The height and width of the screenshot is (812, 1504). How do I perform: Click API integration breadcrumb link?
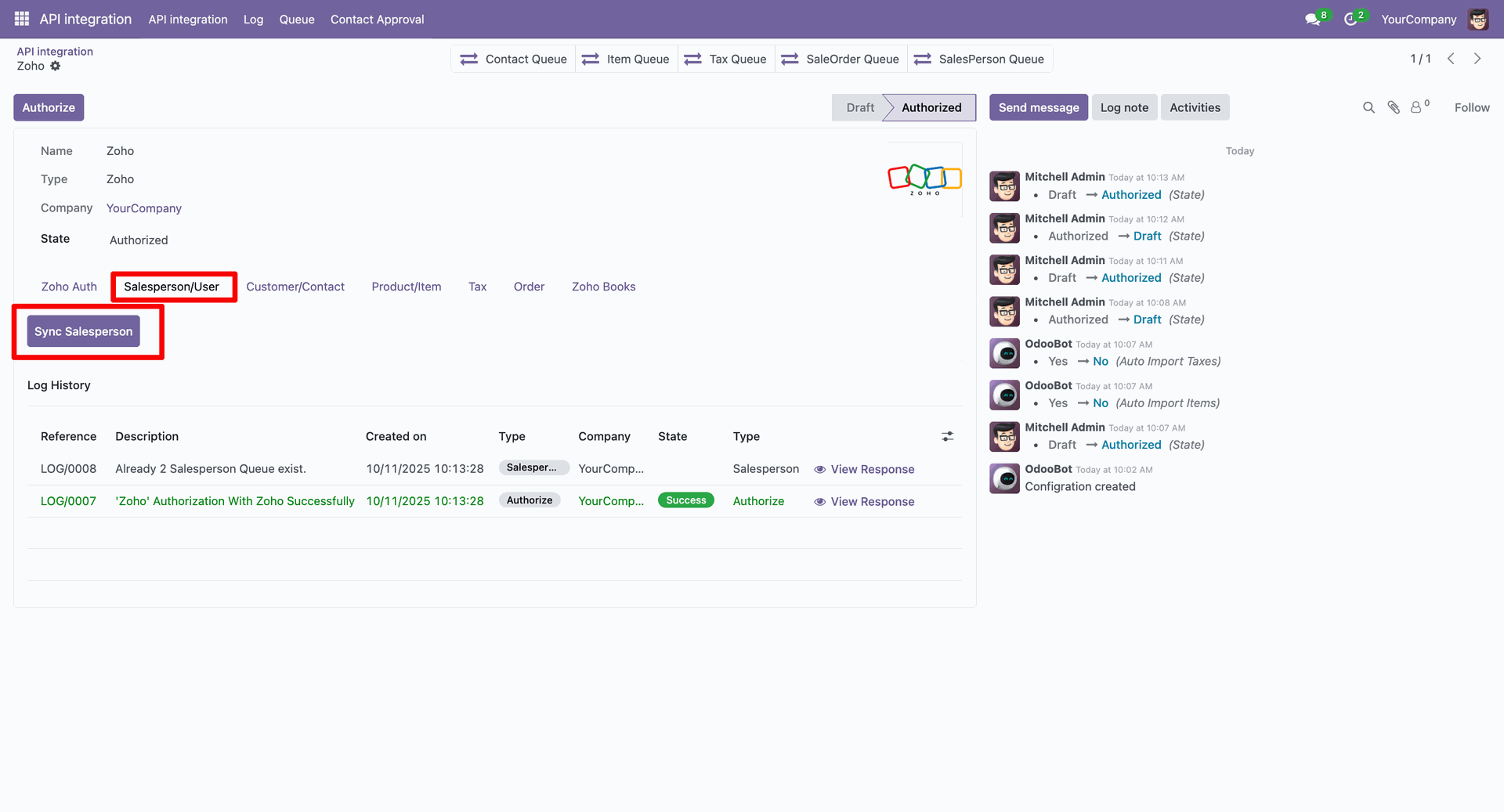[55, 52]
